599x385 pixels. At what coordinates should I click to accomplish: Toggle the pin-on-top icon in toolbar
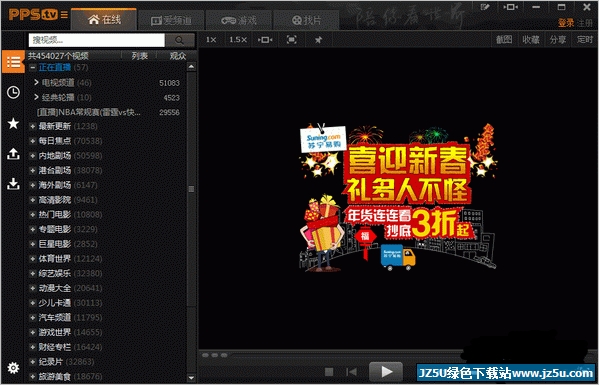click(318, 40)
